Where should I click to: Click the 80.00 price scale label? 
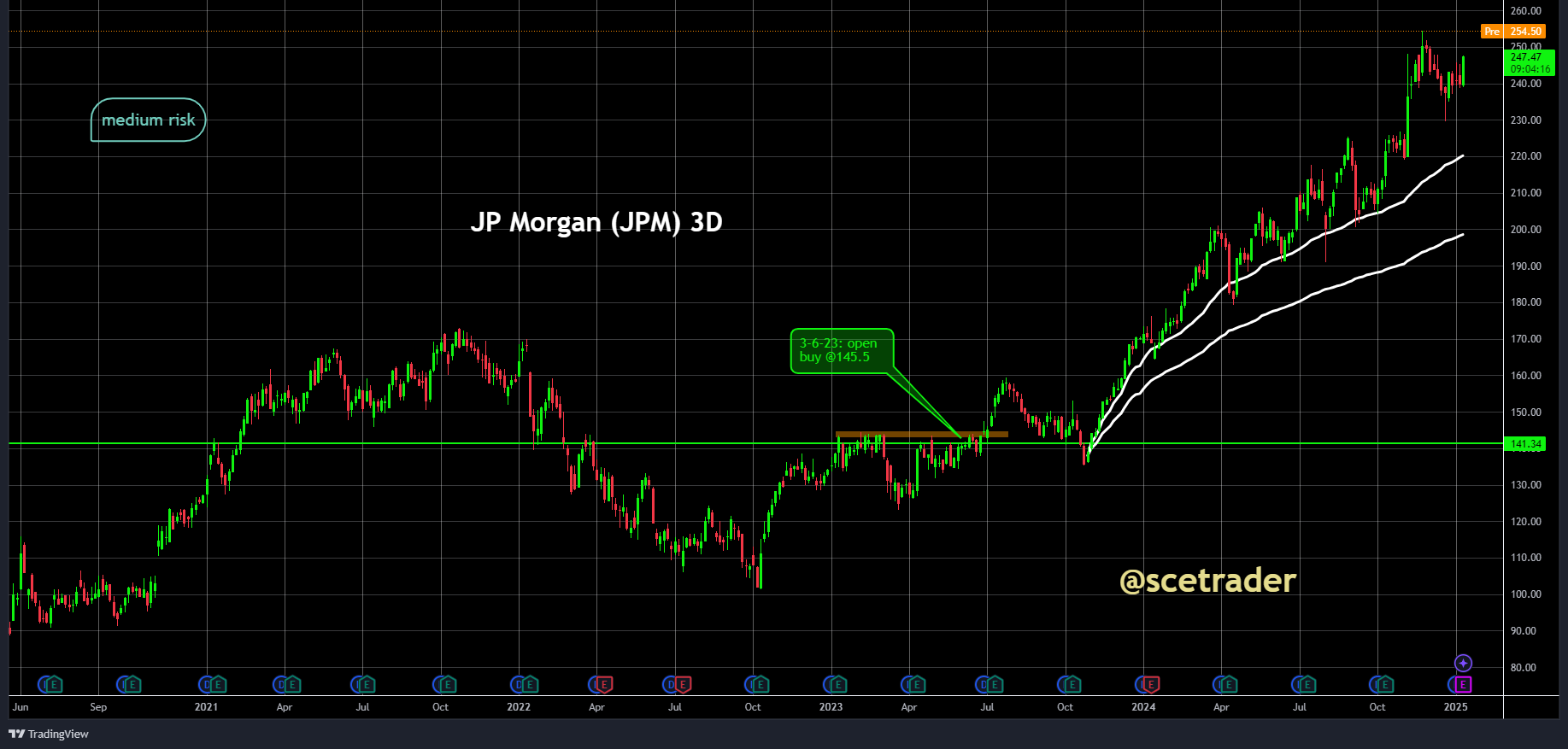click(x=1525, y=668)
